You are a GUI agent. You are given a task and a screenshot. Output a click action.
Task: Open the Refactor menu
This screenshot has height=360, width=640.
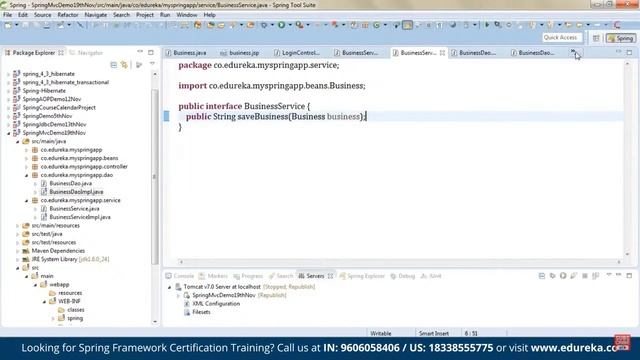(68, 15)
